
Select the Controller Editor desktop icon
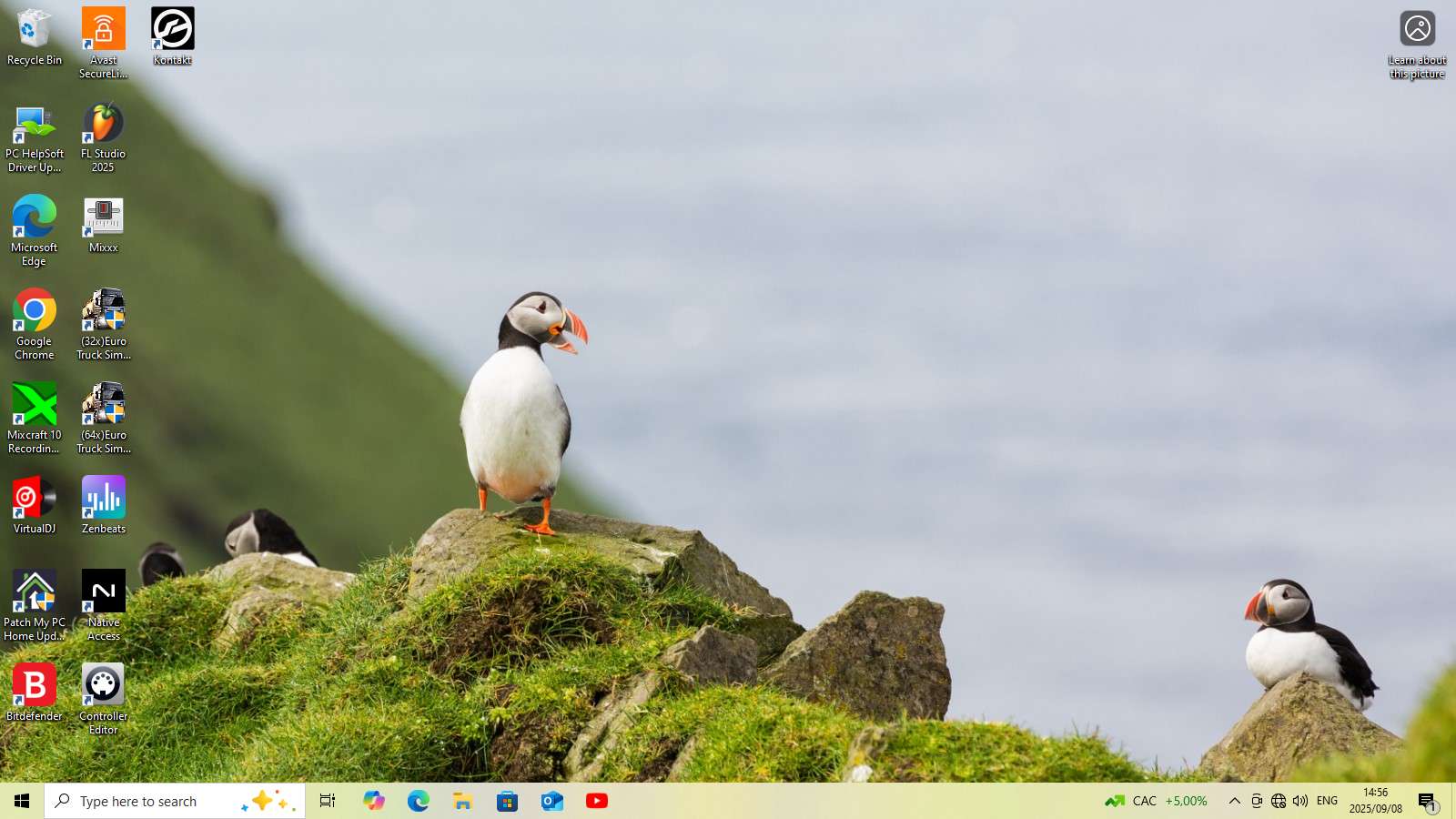[x=103, y=686]
